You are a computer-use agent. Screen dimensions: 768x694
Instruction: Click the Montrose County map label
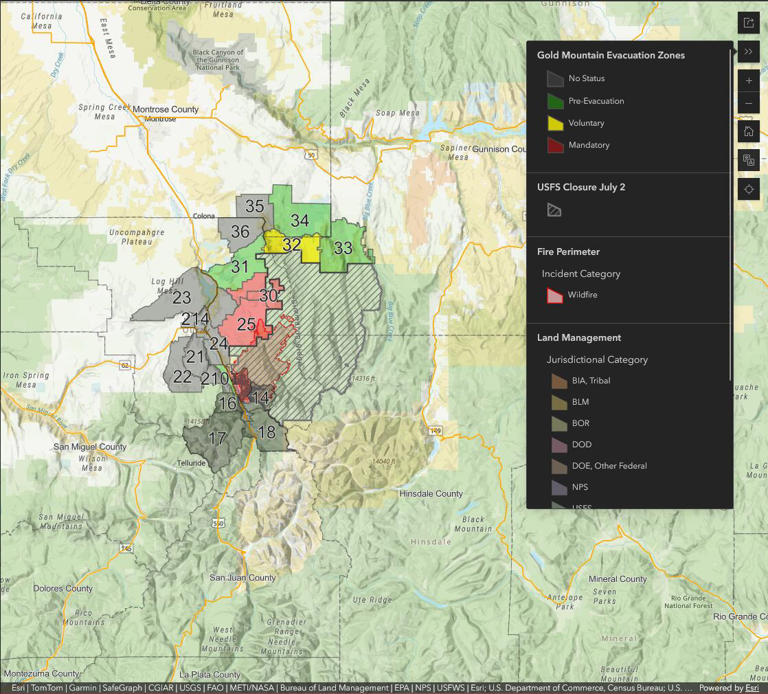tap(166, 109)
